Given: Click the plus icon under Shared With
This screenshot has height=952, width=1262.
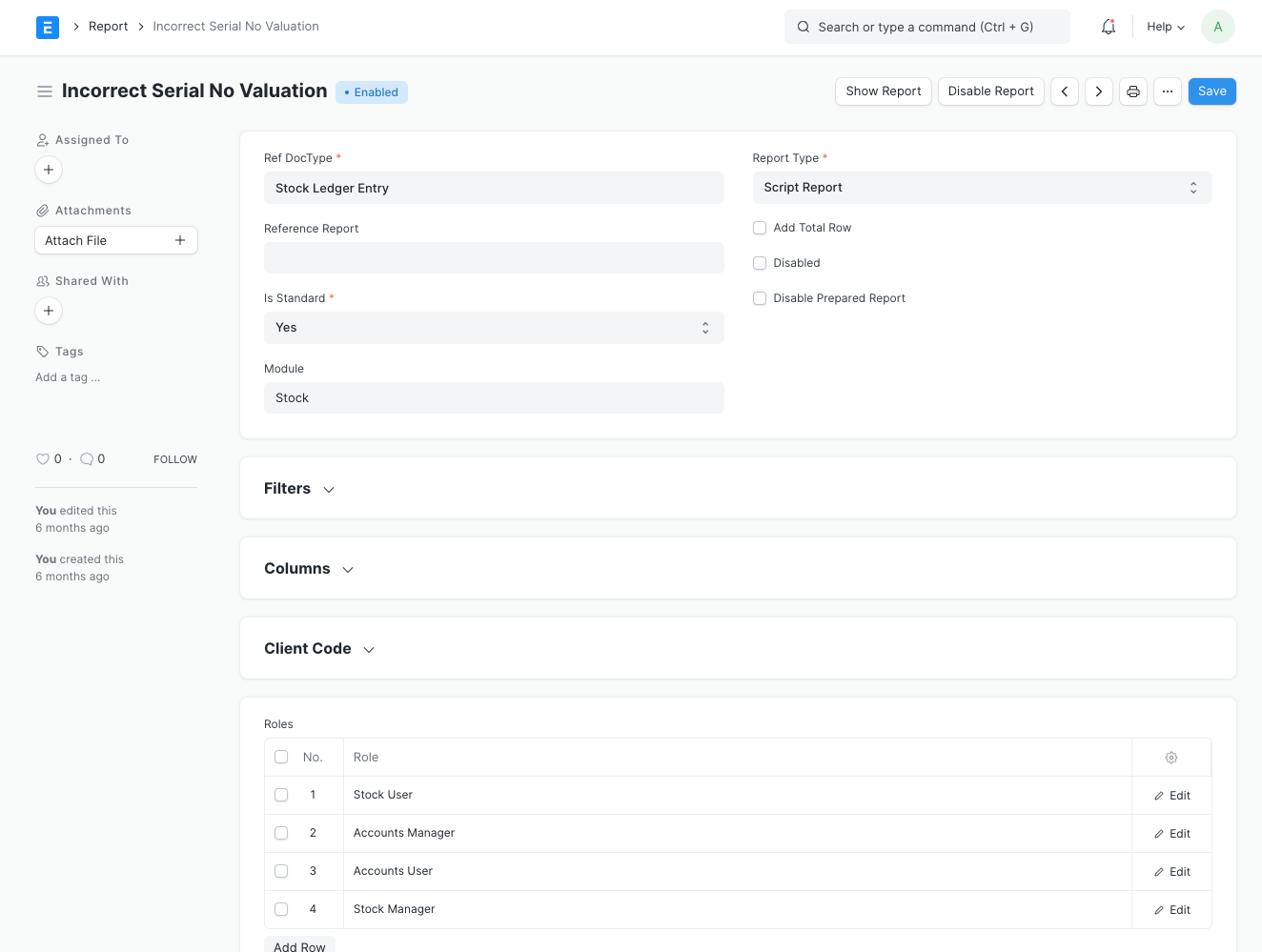Looking at the screenshot, I should pyautogui.click(x=49, y=311).
